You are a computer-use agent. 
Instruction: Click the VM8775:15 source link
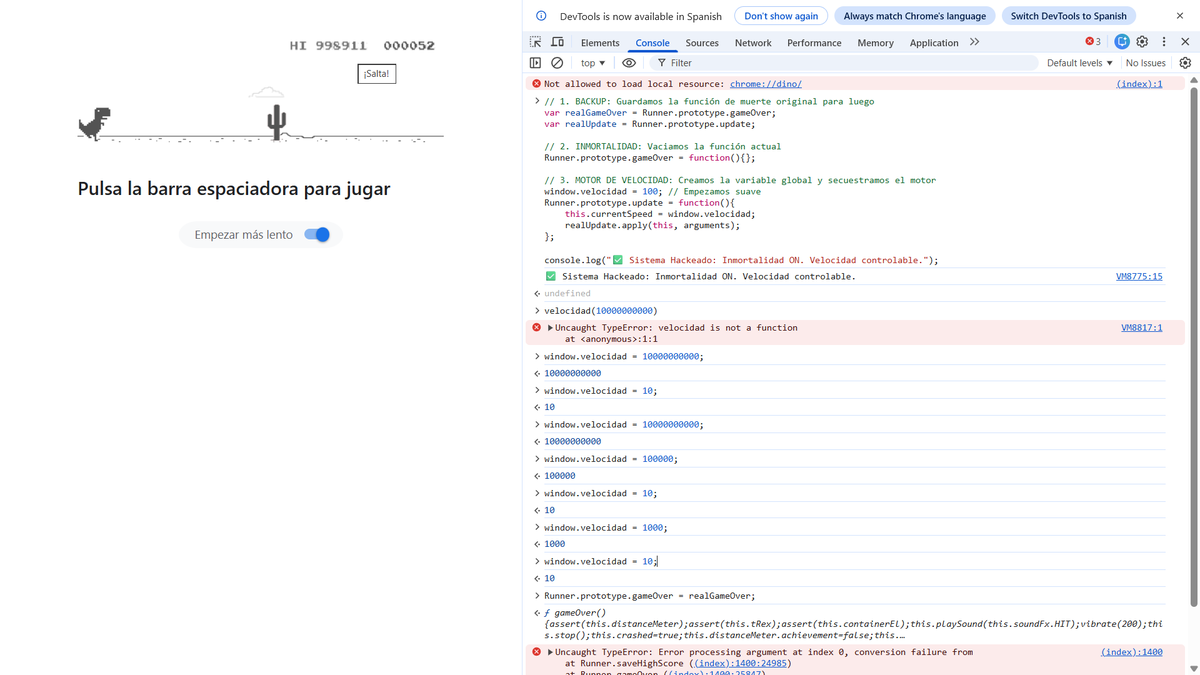point(1139,276)
